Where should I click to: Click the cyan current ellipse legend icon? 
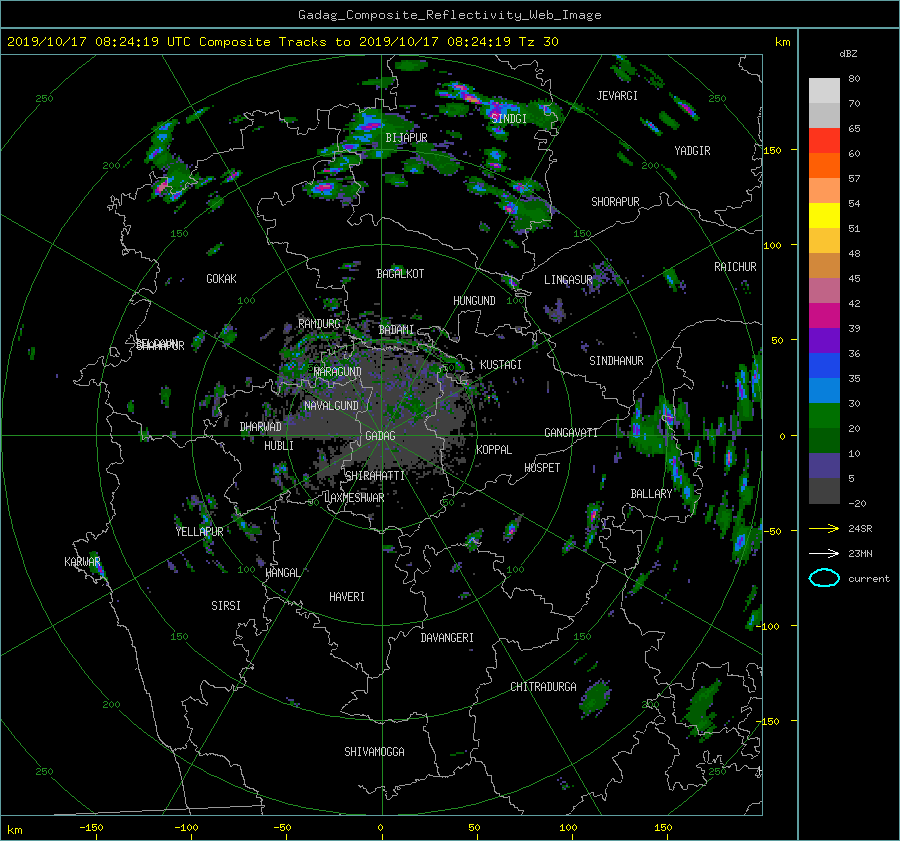click(824, 578)
